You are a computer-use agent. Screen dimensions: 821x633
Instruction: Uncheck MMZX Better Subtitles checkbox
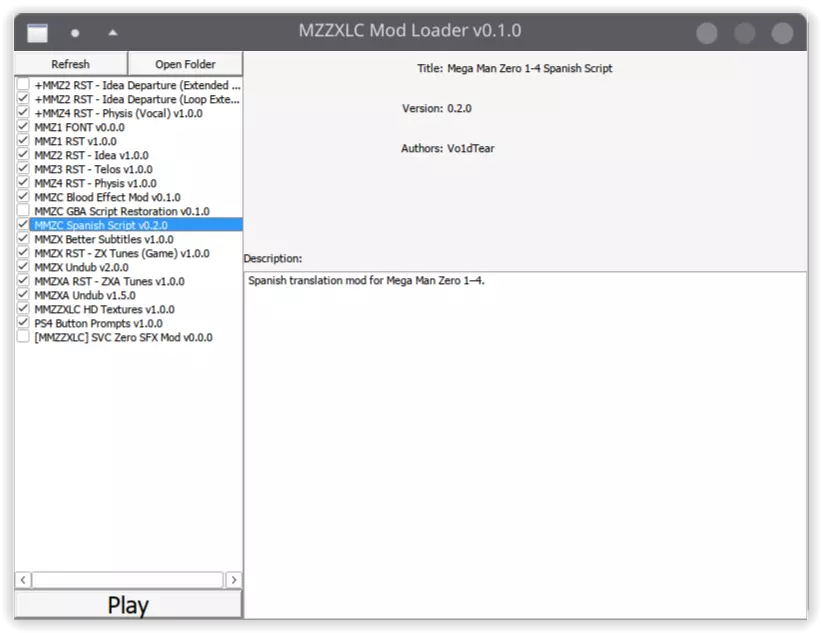coord(23,239)
